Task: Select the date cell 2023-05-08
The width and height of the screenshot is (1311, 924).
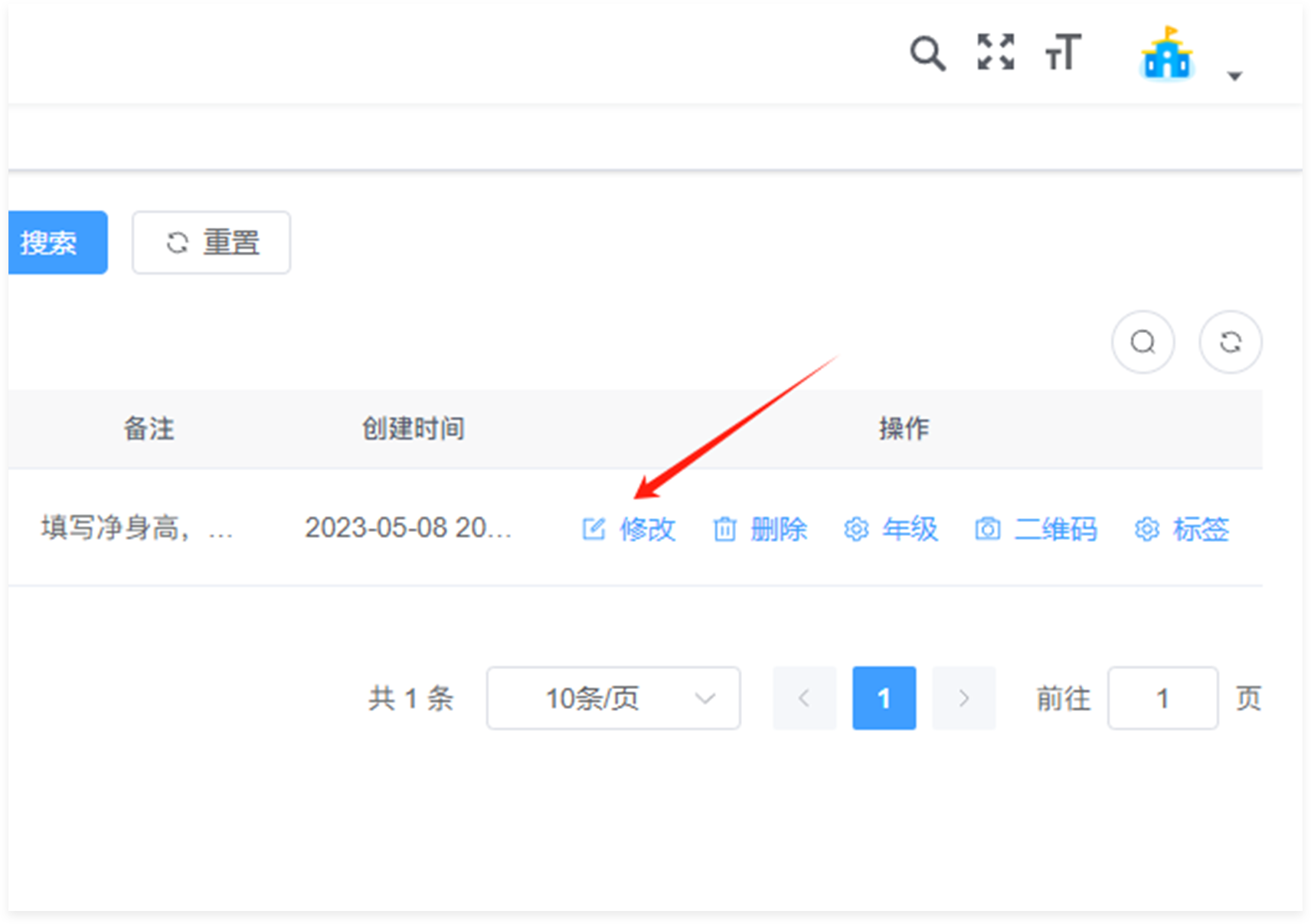Action: 408,528
